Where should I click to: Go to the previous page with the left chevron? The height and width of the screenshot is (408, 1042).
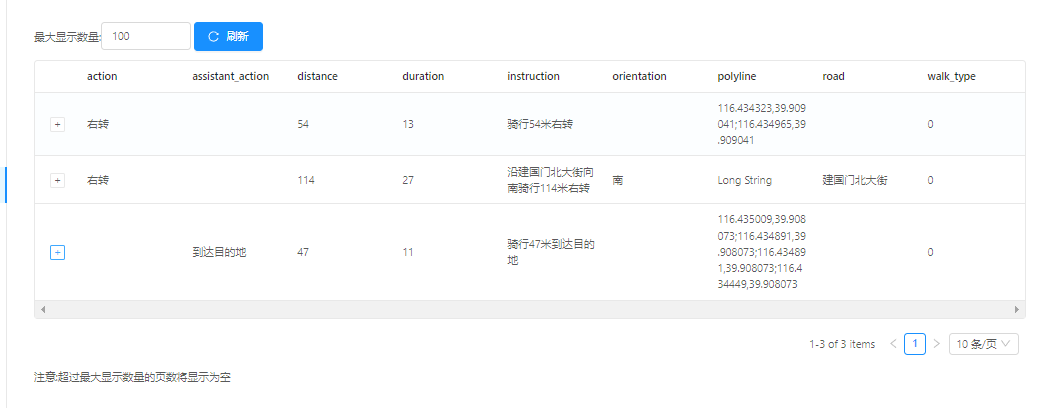pos(893,344)
